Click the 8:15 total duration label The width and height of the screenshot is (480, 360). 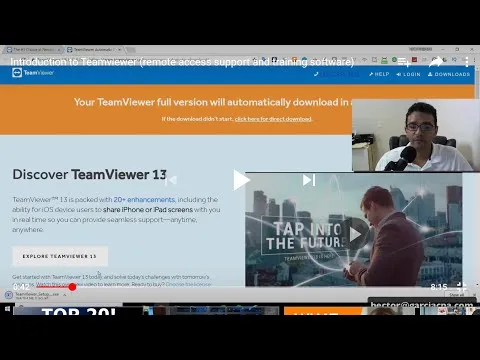(x=439, y=287)
